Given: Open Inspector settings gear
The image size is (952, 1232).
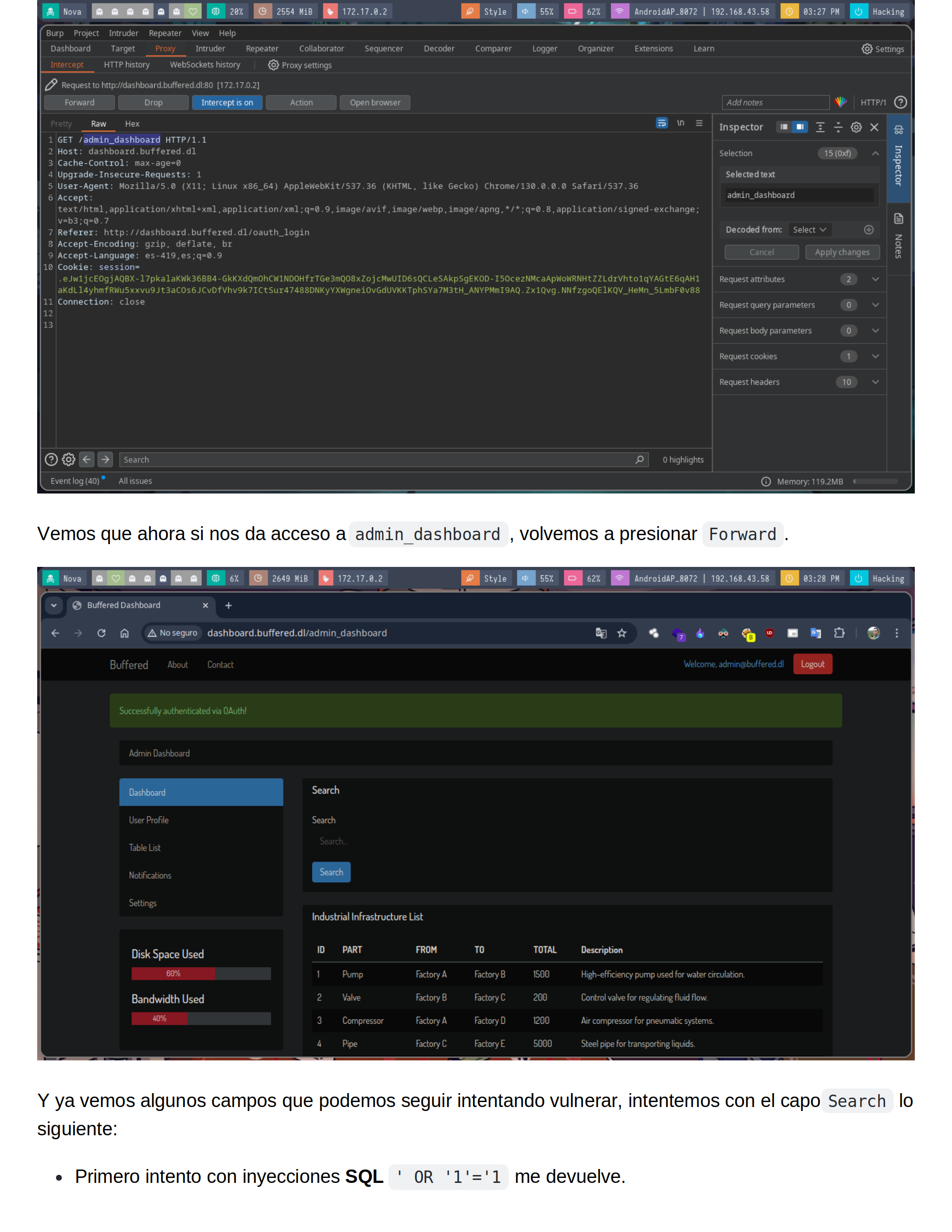Looking at the screenshot, I should pyautogui.click(x=856, y=127).
